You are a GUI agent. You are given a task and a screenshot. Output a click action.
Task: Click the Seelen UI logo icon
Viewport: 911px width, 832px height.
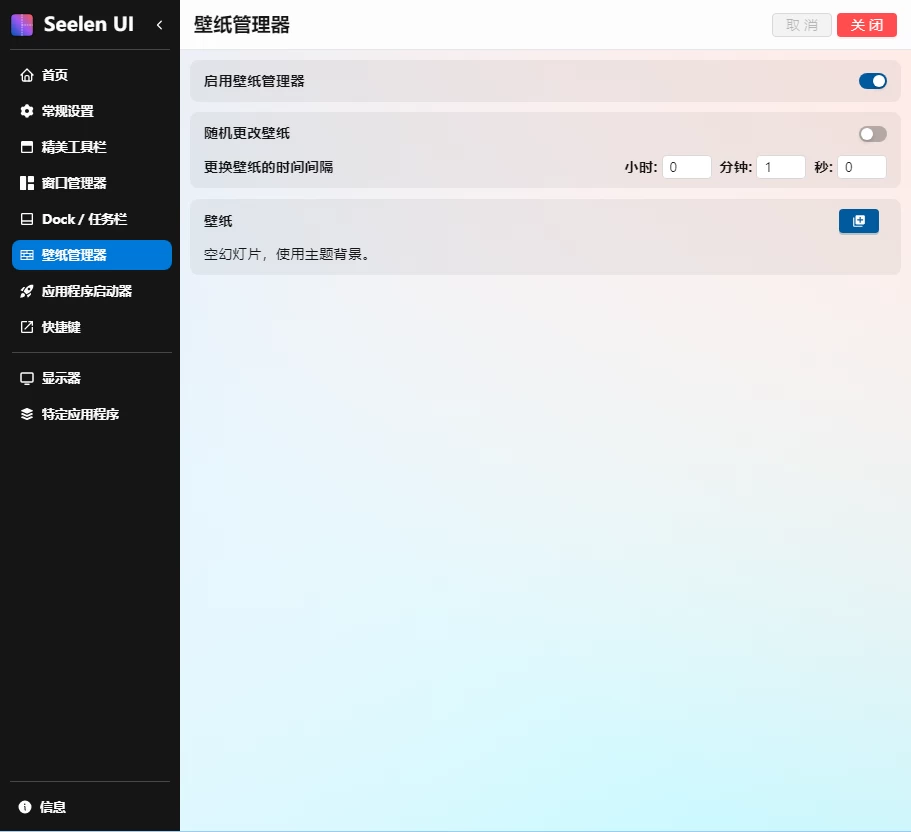click(22, 25)
